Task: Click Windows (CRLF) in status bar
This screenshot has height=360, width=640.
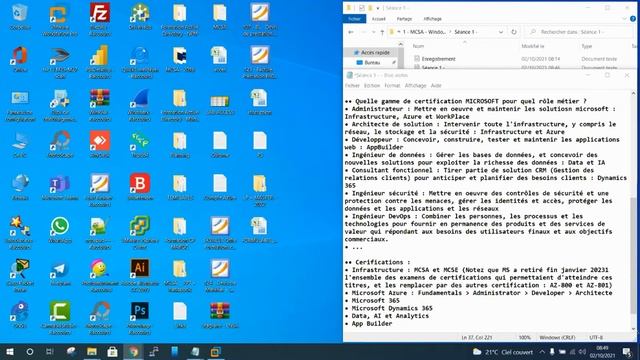Action: coord(557,338)
